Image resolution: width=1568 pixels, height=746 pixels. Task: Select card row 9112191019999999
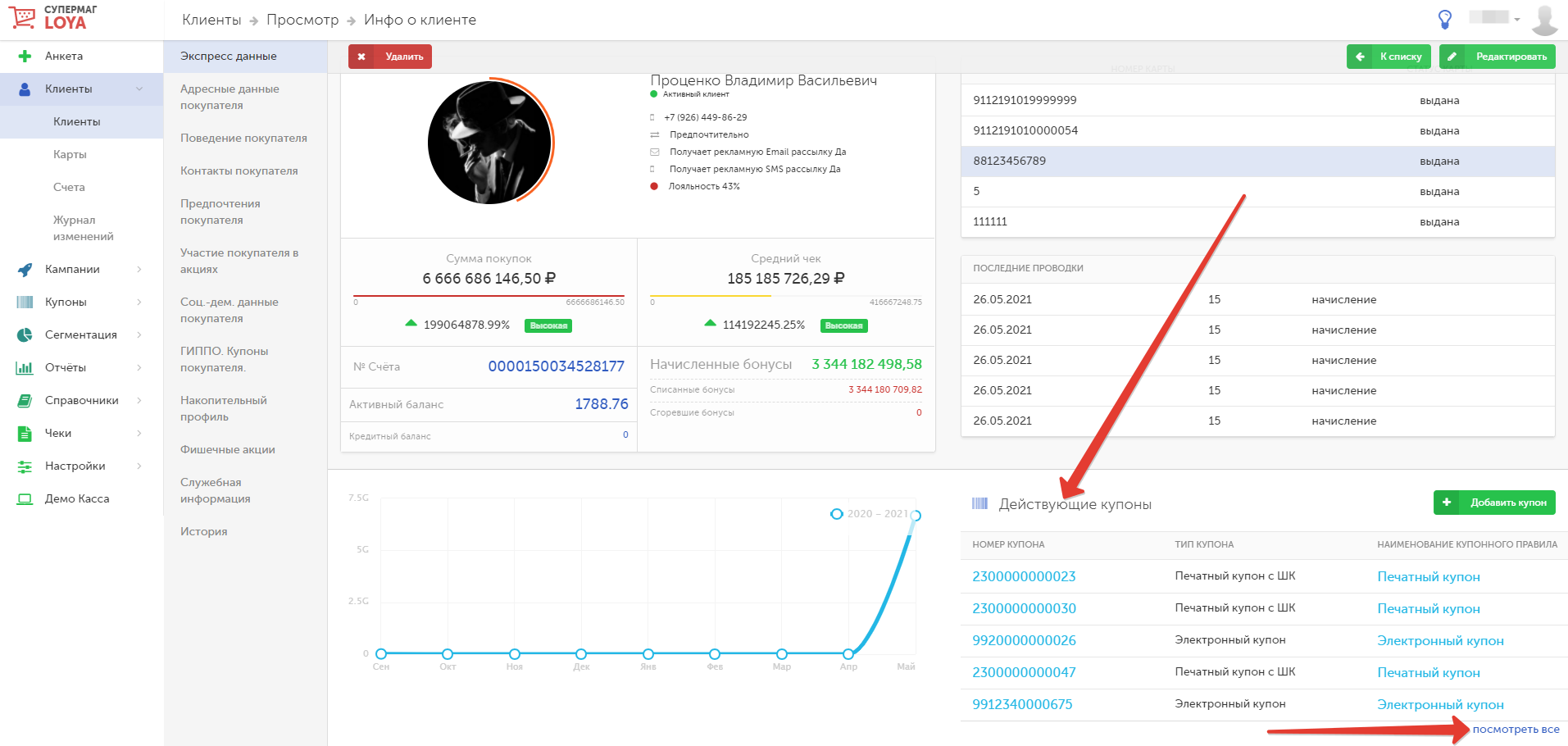pyautogui.click(x=1258, y=101)
